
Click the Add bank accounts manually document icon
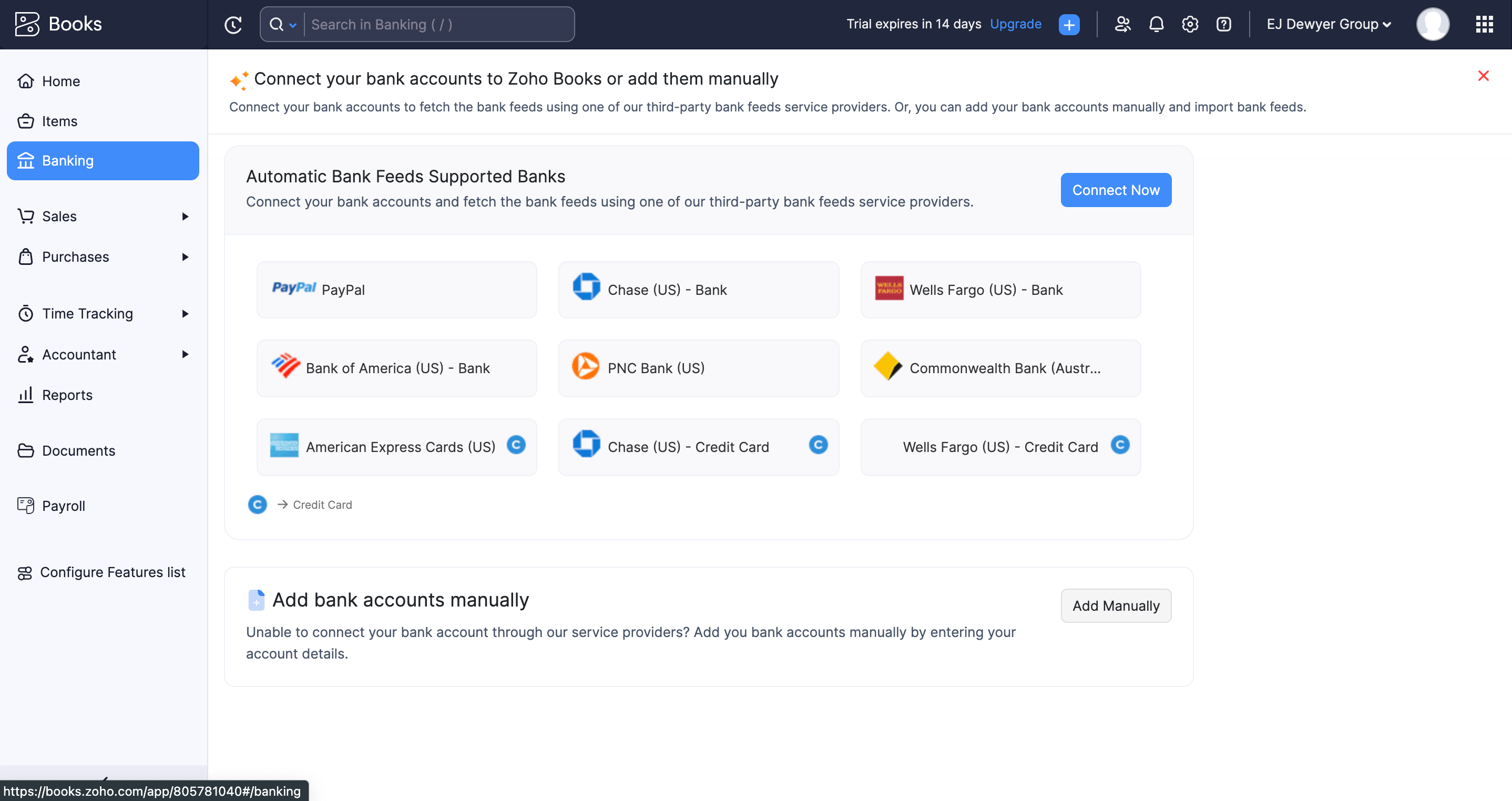click(257, 600)
